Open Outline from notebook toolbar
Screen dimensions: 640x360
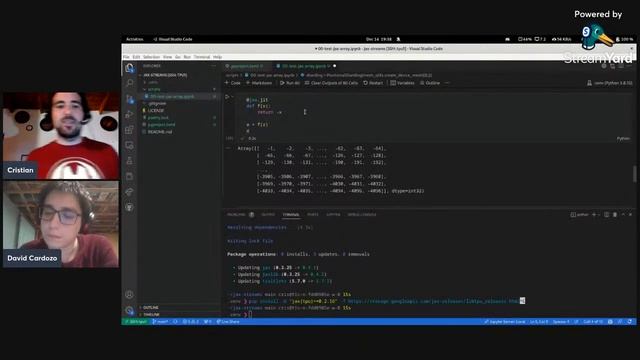[430, 83]
